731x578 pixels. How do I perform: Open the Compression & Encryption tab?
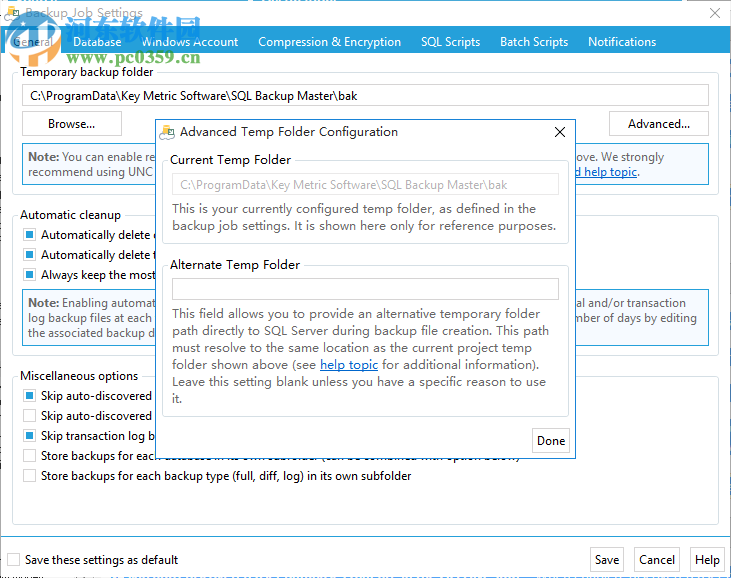[x=330, y=42]
